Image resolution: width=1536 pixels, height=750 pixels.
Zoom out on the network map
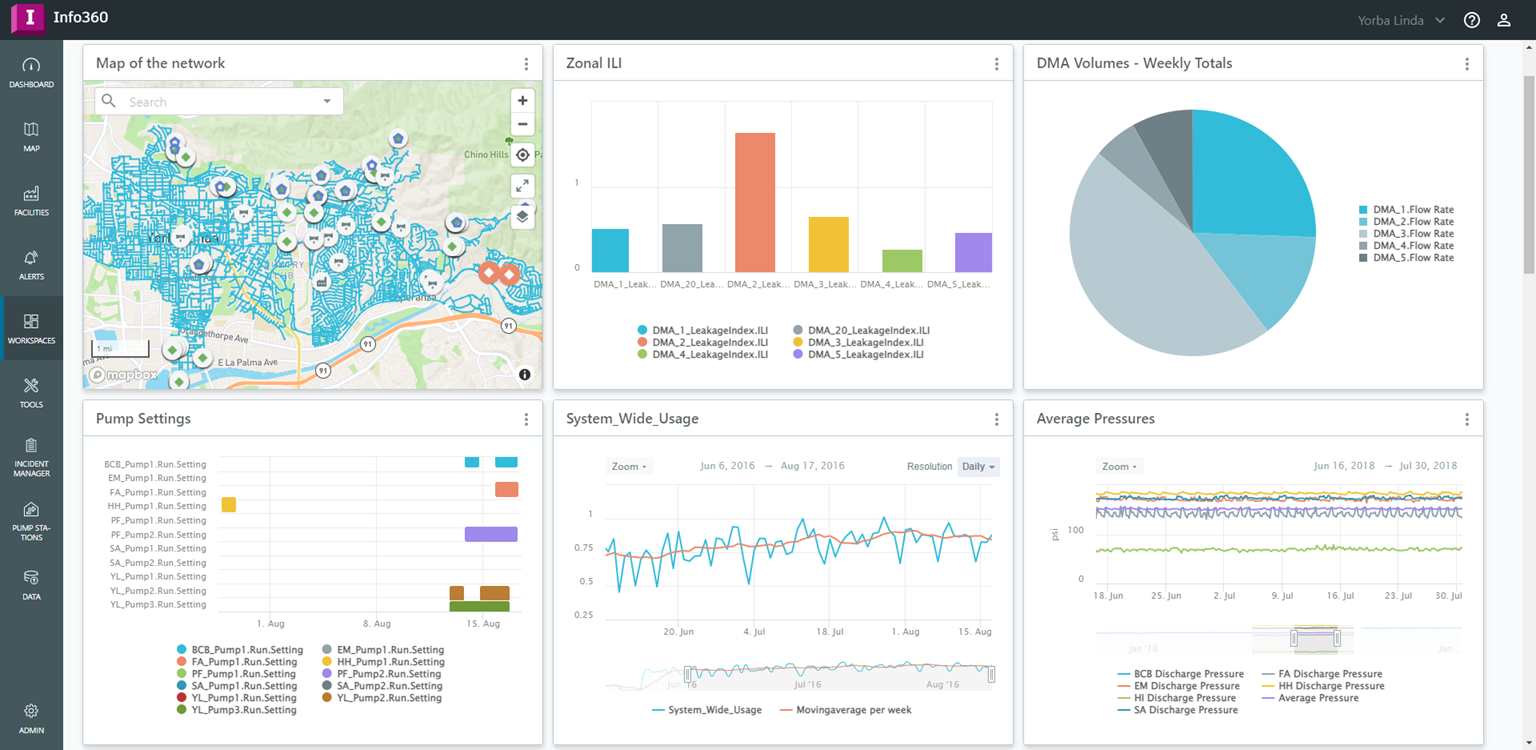[x=523, y=125]
